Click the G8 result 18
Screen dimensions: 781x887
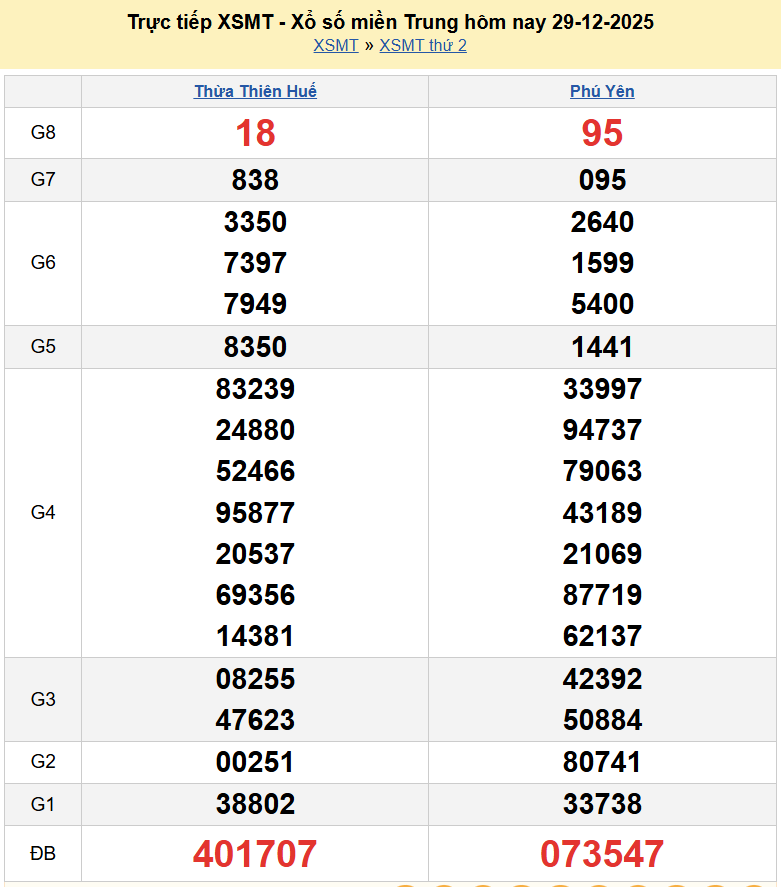point(255,133)
